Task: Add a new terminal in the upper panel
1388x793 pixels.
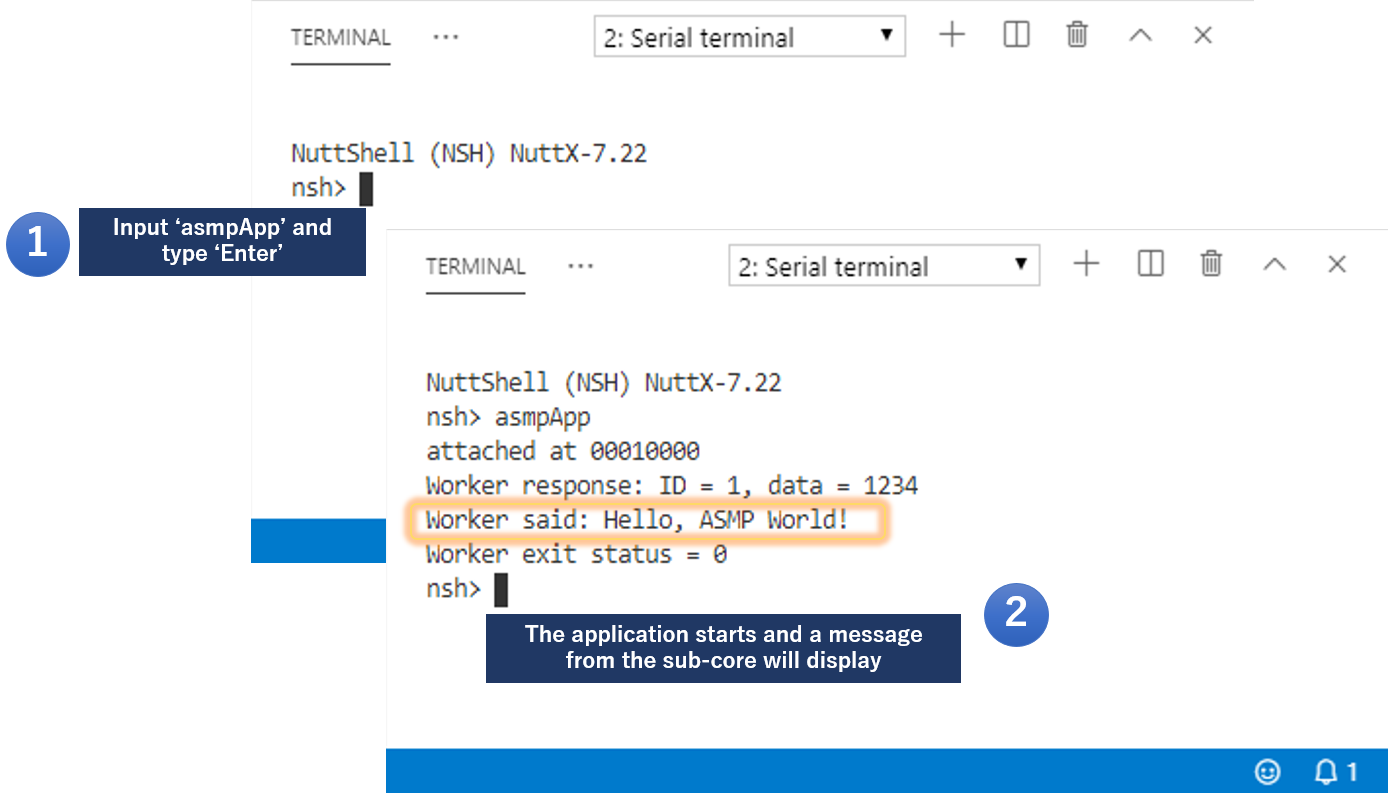Action: [x=952, y=35]
